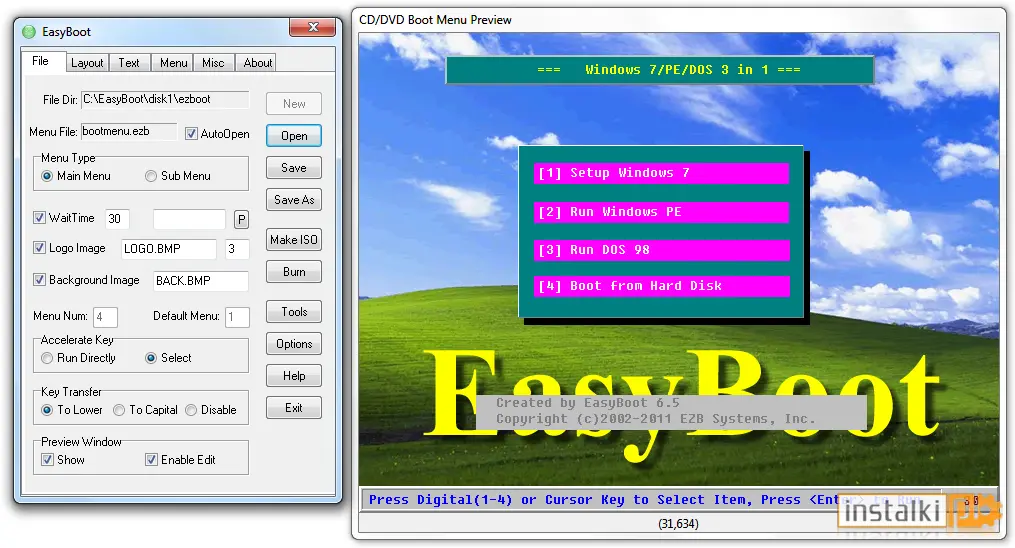Click the BACK.BMP filename field
This screenshot has height=548, width=1015.
click(x=201, y=281)
